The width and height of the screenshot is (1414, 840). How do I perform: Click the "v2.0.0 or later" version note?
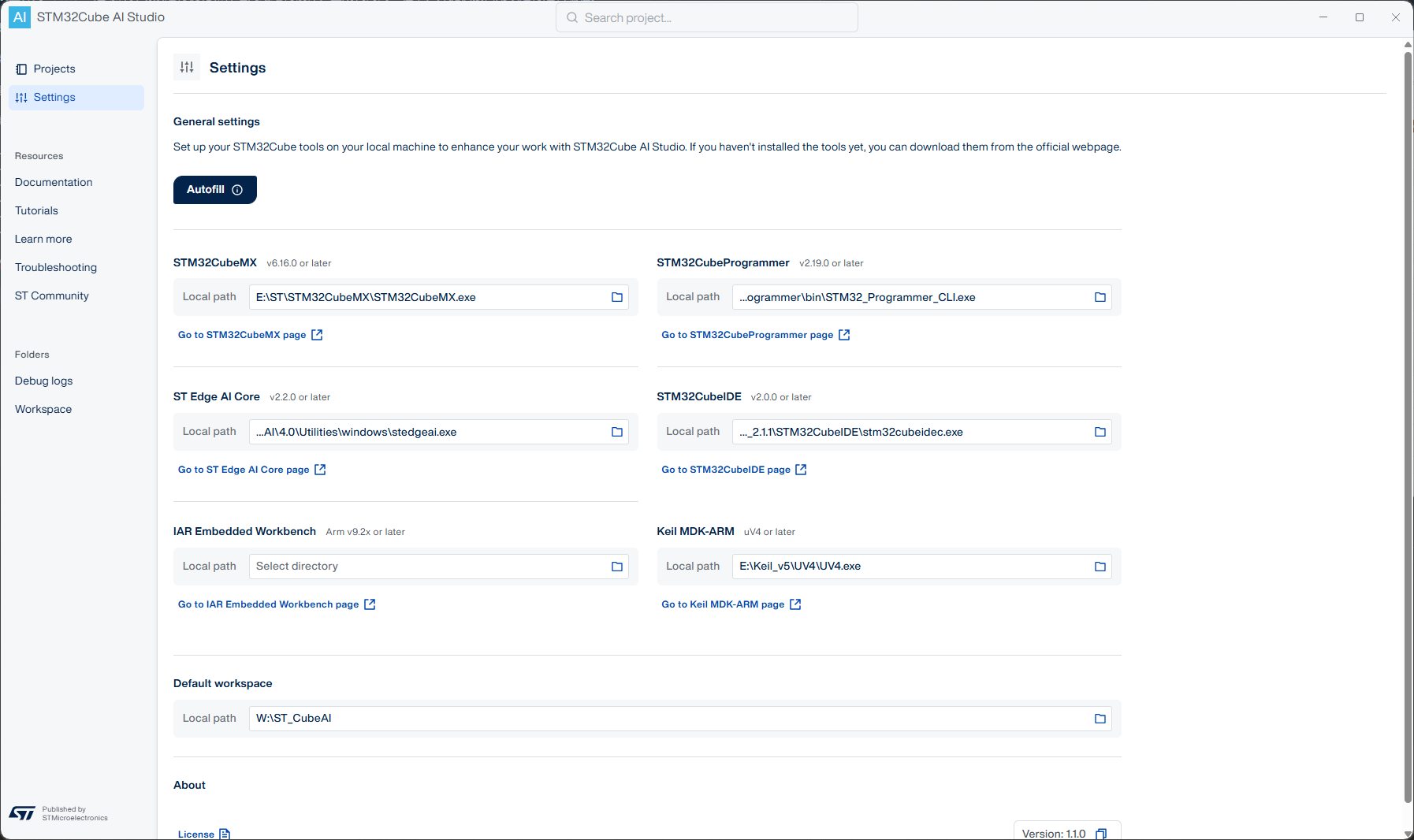click(781, 398)
